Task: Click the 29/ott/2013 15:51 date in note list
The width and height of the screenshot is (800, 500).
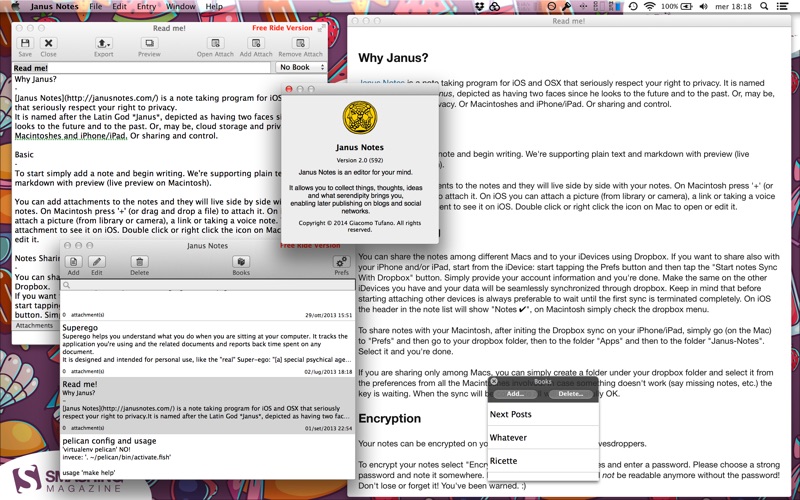Action: 329,315
